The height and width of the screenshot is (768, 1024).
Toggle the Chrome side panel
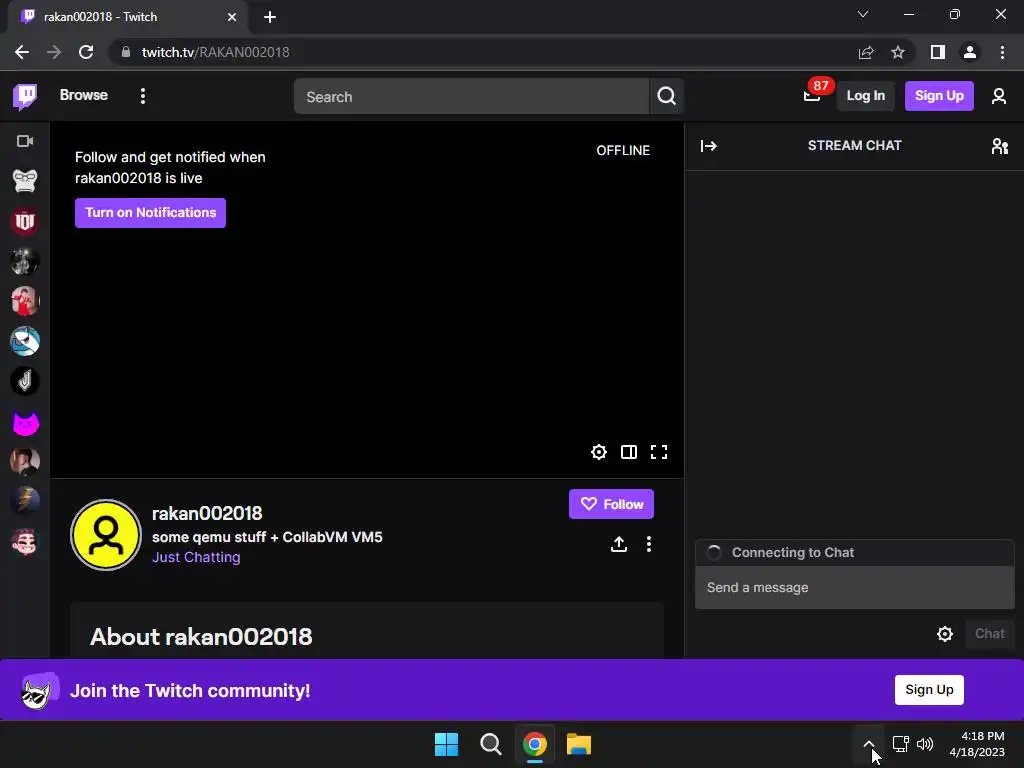(x=938, y=52)
